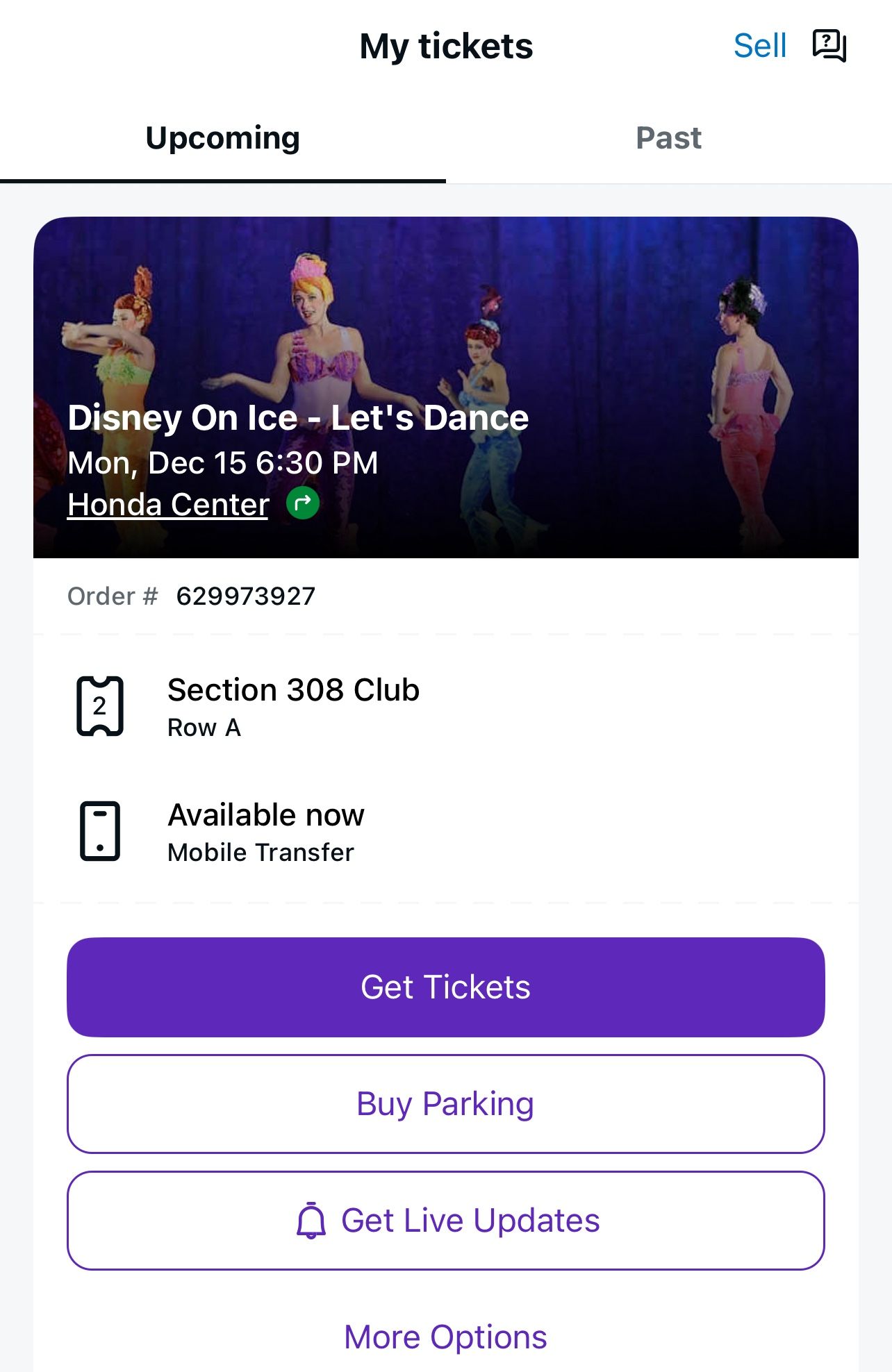Switch to the Upcoming tab

click(223, 138)
